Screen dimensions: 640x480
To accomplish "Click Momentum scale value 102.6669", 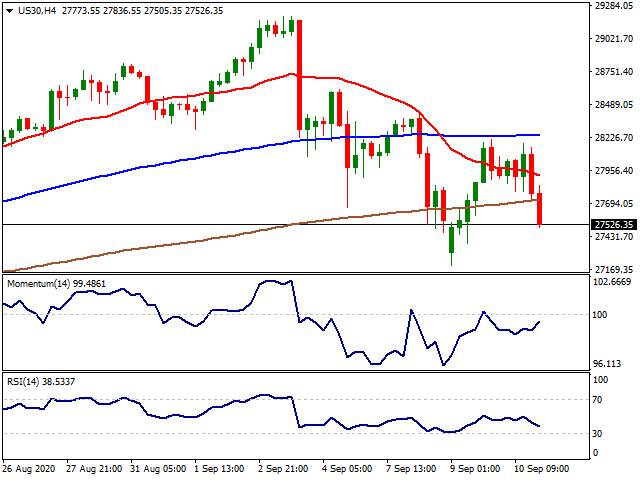I will pyautogui.click(x=612, y=282).
